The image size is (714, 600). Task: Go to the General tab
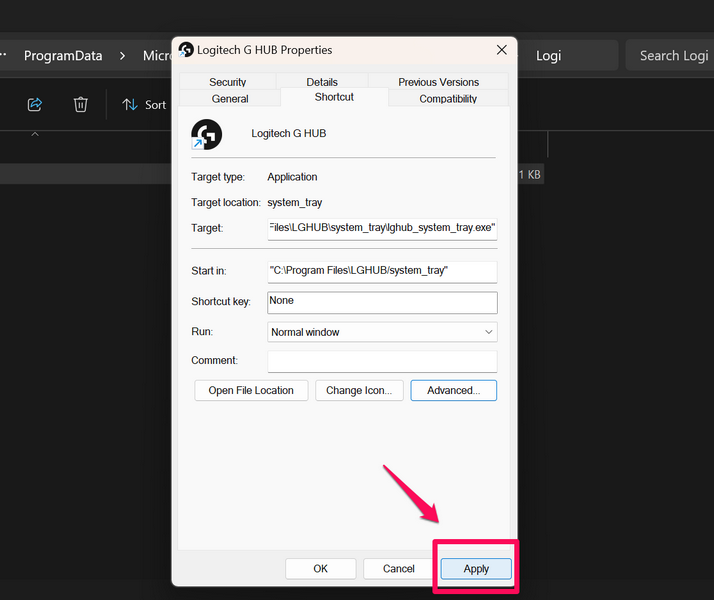click(230, 99)
